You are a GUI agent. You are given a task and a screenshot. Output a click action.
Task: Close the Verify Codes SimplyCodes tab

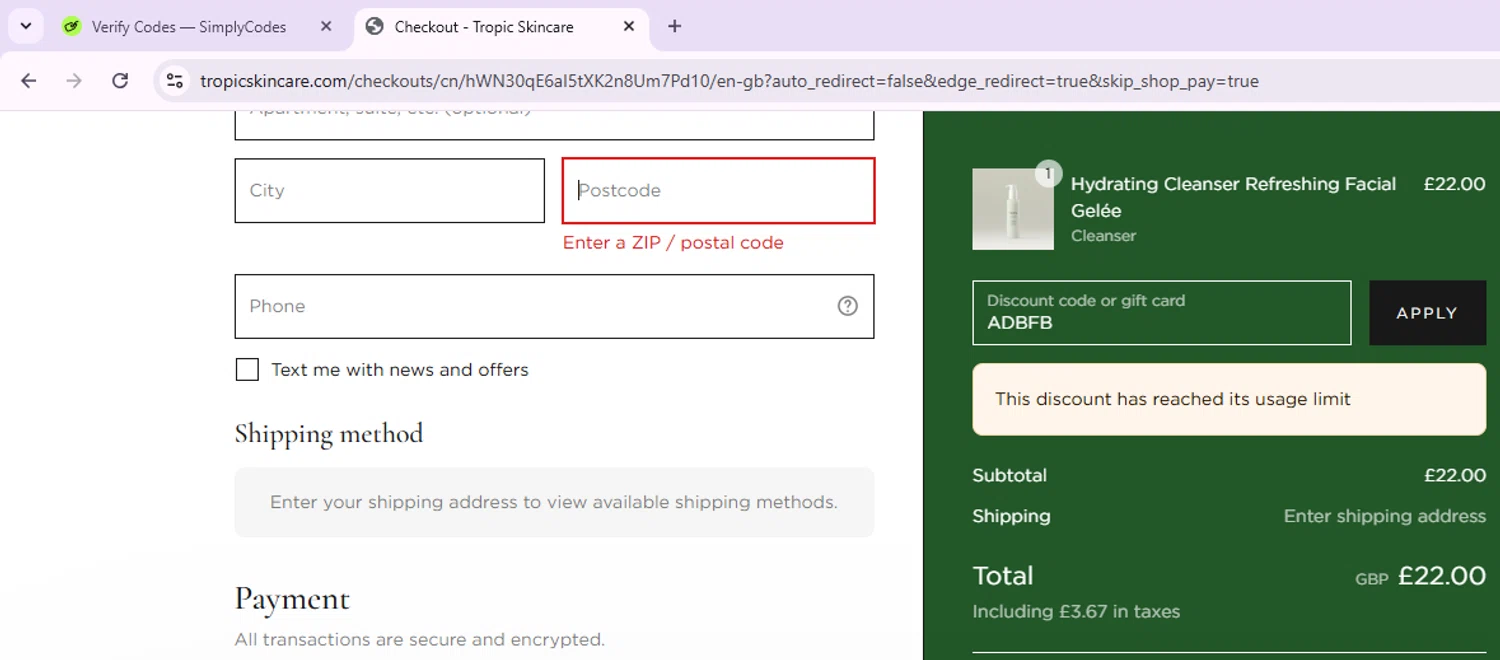tap(326, 27)
